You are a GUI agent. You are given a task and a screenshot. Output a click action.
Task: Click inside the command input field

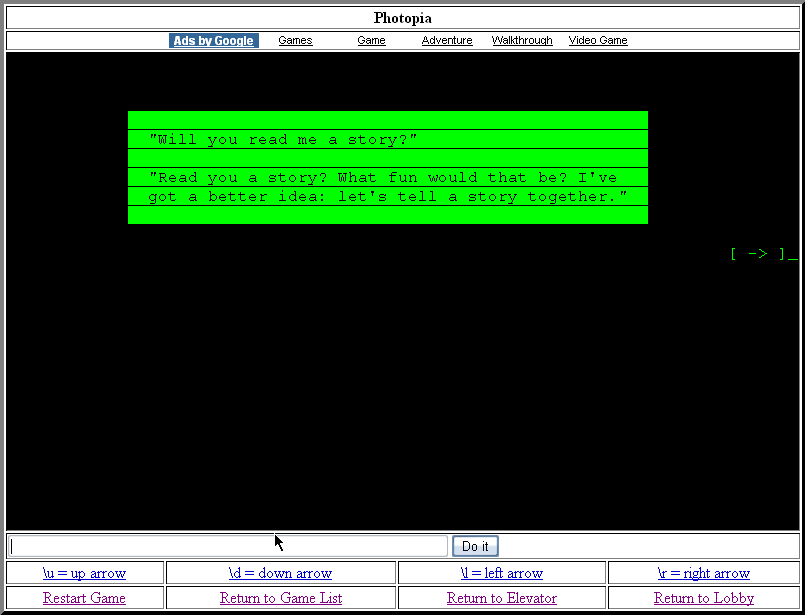(x=228, y=545)
